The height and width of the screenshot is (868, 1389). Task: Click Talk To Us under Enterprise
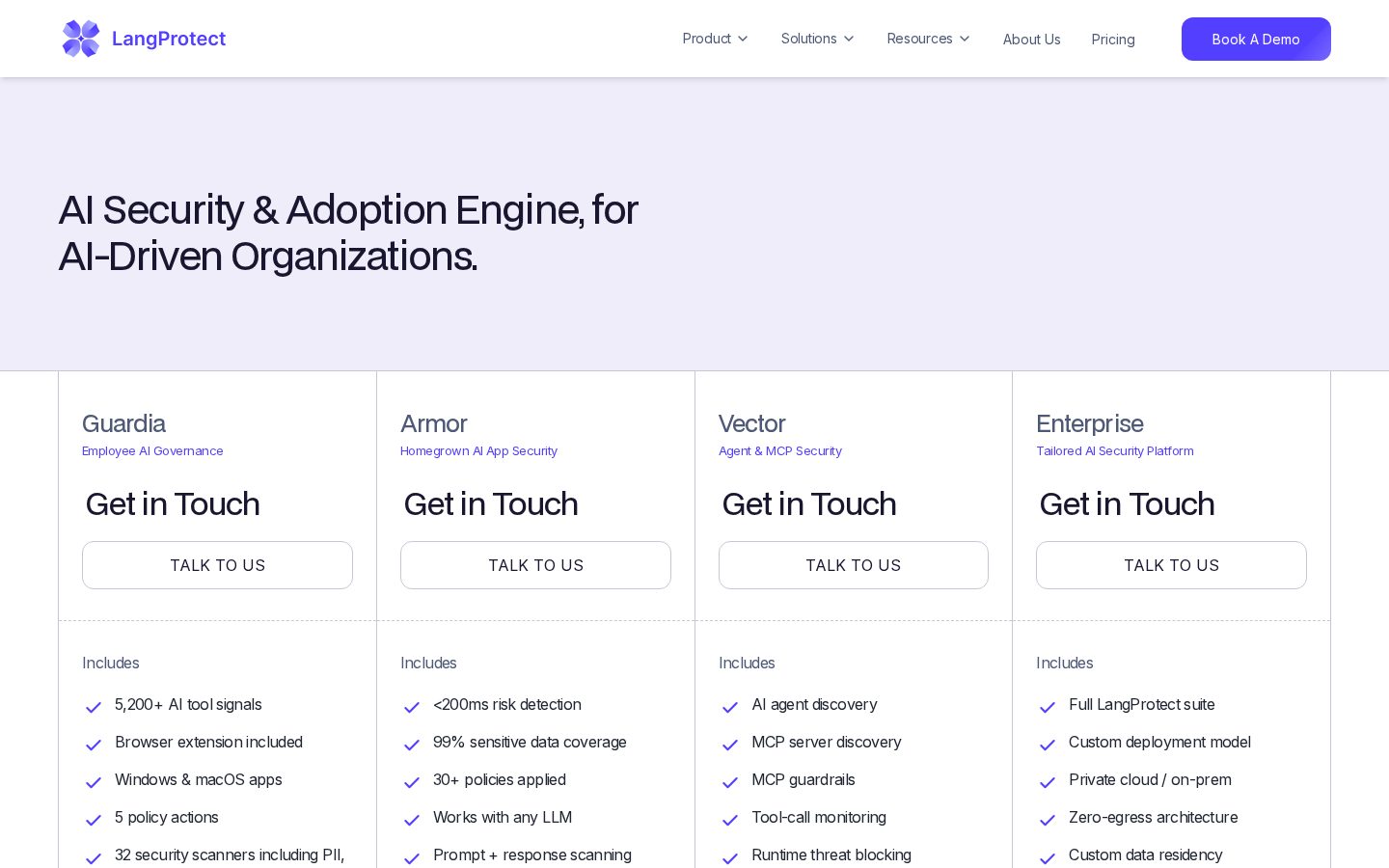(1171, 565)
